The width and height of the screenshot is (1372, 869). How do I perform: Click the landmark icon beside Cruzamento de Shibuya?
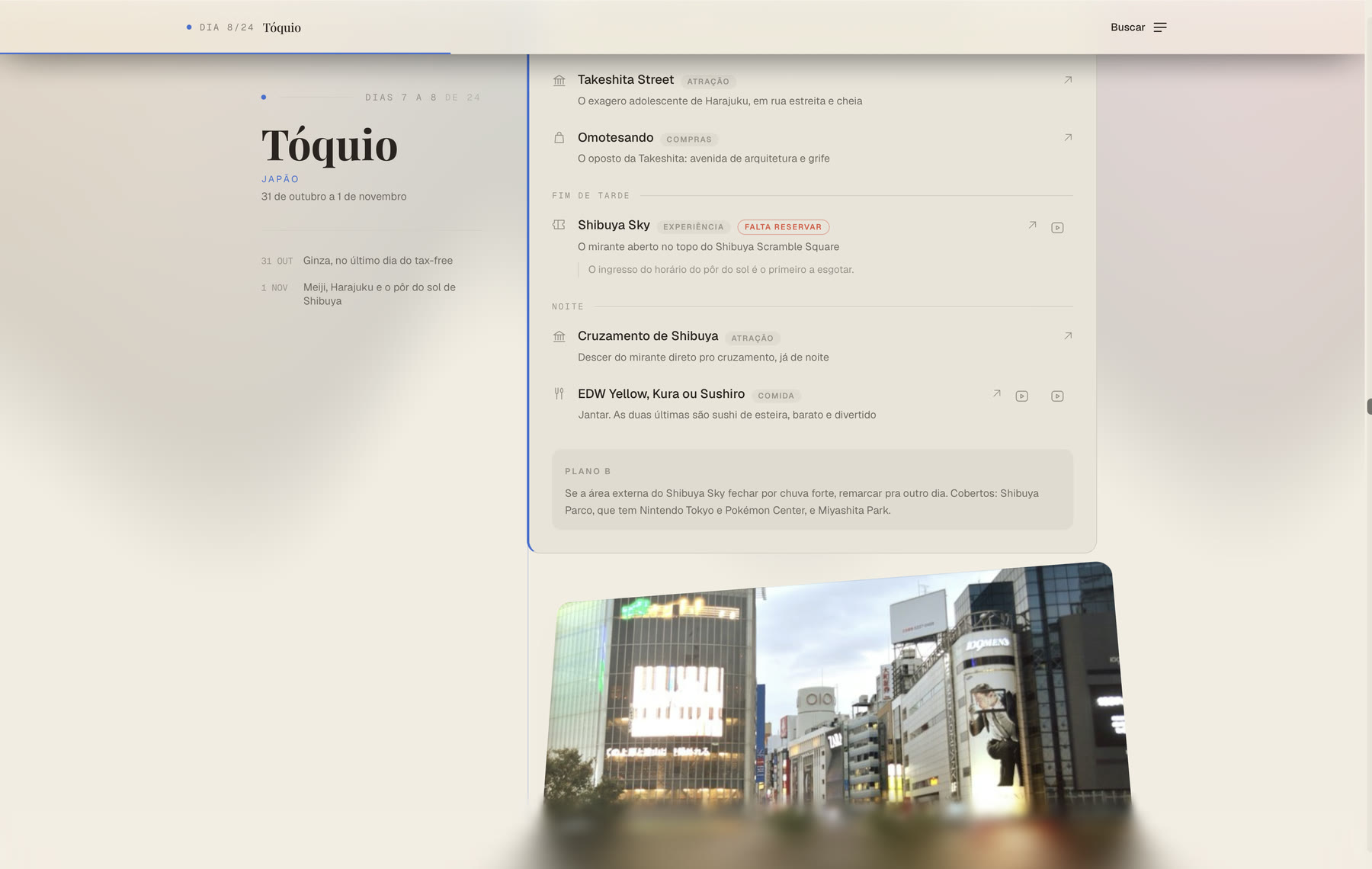point(559,336)
